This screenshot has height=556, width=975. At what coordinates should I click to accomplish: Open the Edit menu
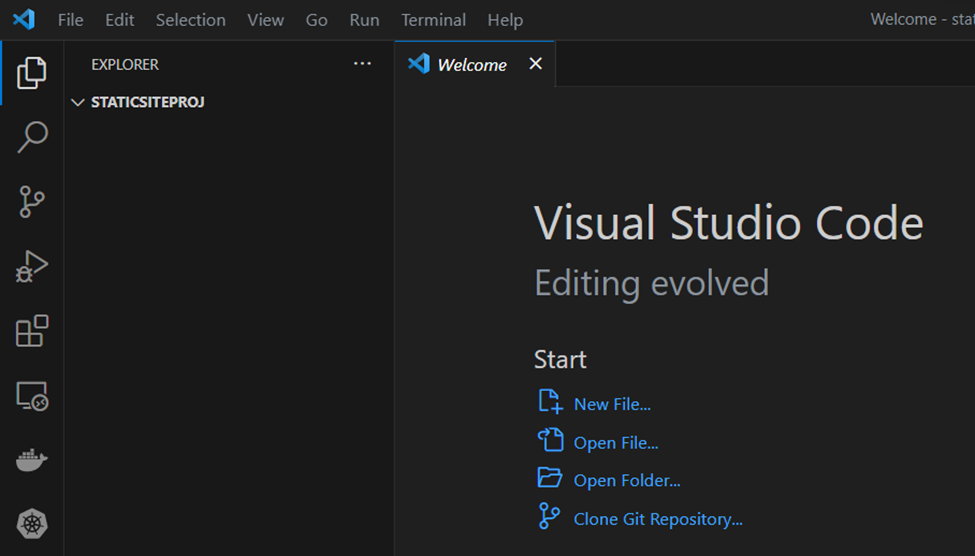(x=119, y=20)
